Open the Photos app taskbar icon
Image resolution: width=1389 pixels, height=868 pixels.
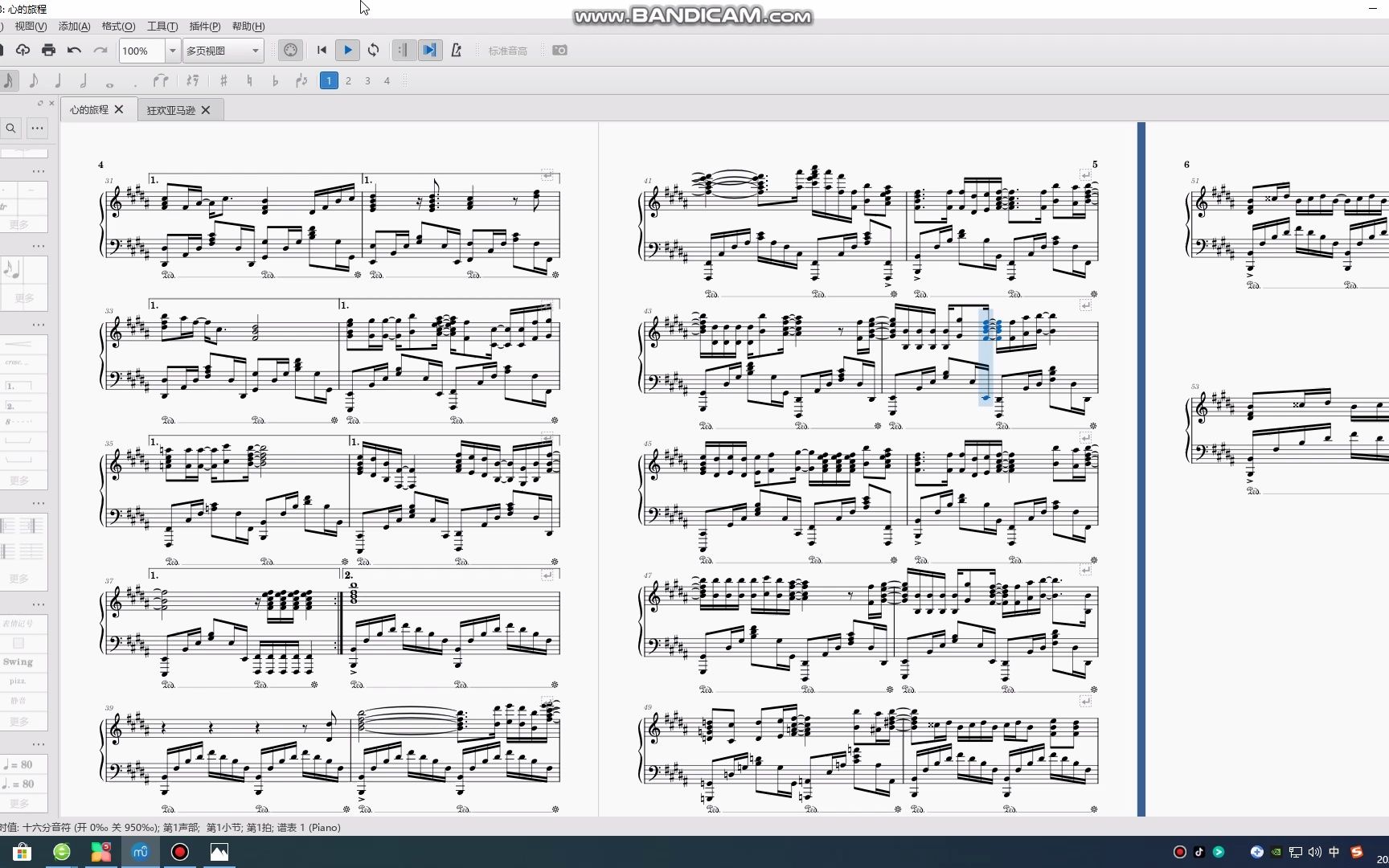[x=219, y=852]
